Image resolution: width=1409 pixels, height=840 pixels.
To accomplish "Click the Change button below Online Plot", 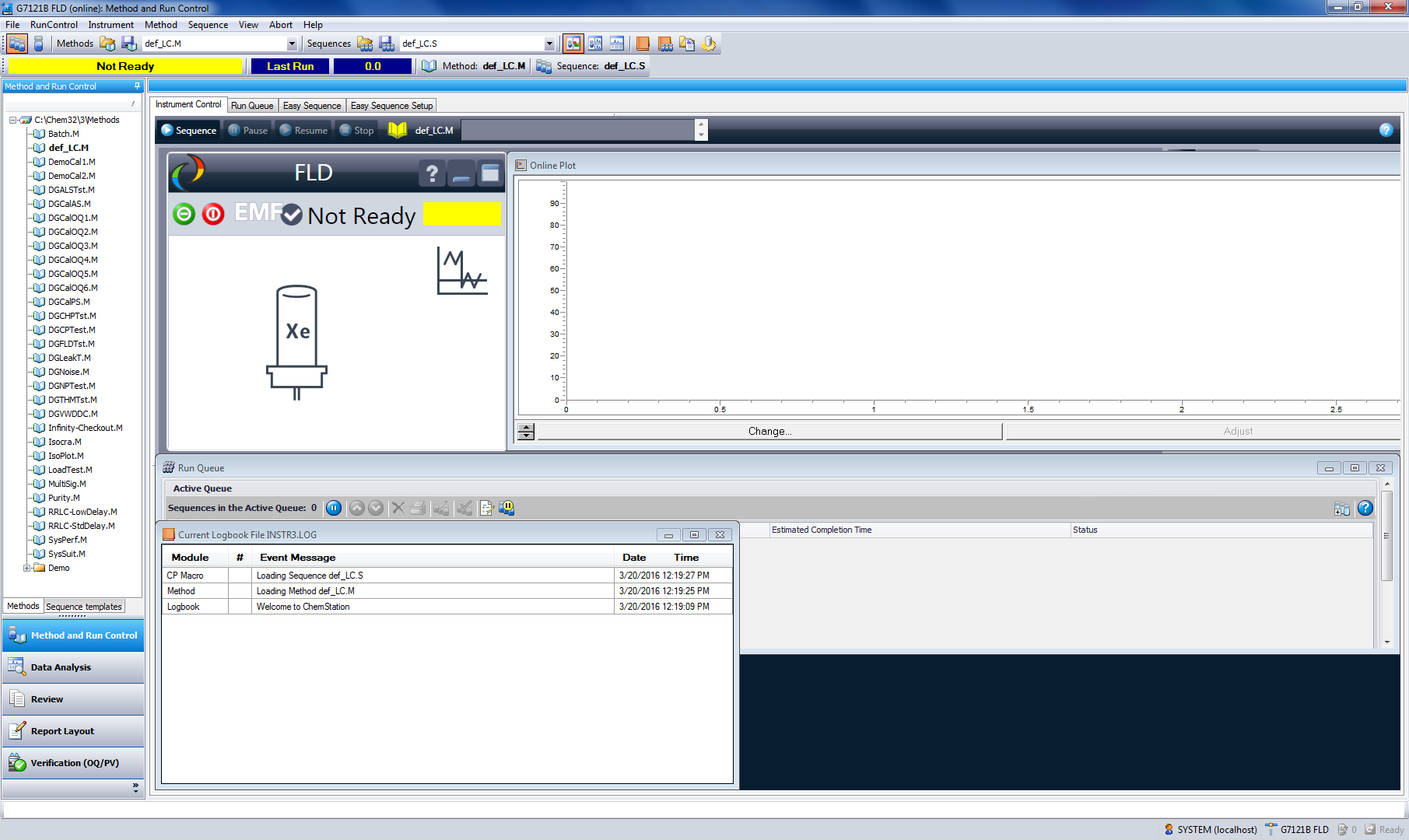I will [768, 430].
